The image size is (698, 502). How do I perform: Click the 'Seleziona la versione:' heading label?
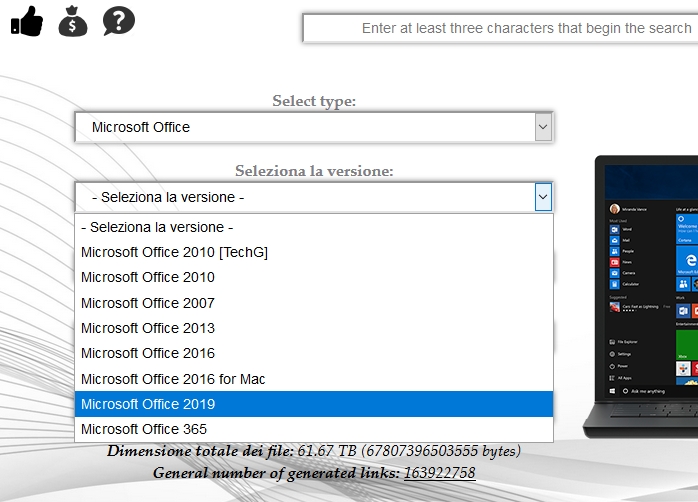[x=314, y=171]
